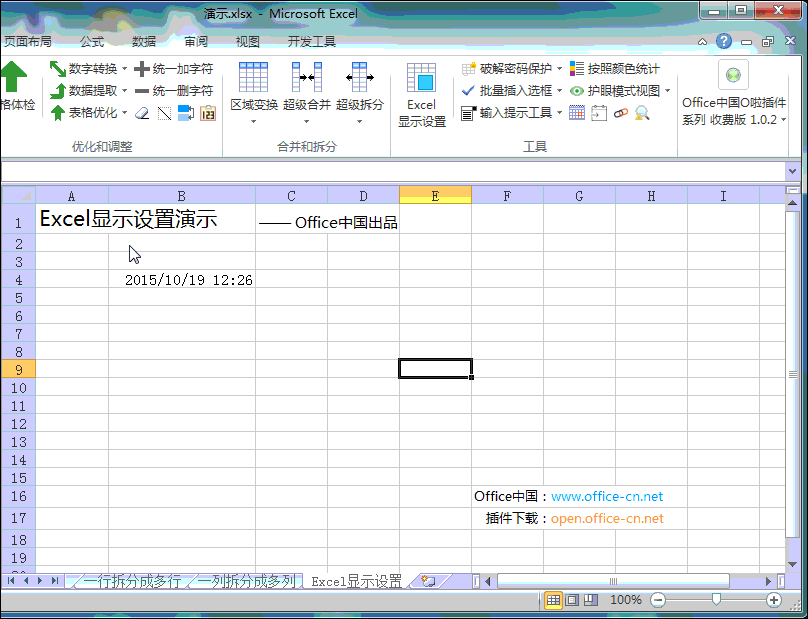Click the blue rows swap icon
Viewport: 808px width, 619px height.
click(x=186, y=113)
